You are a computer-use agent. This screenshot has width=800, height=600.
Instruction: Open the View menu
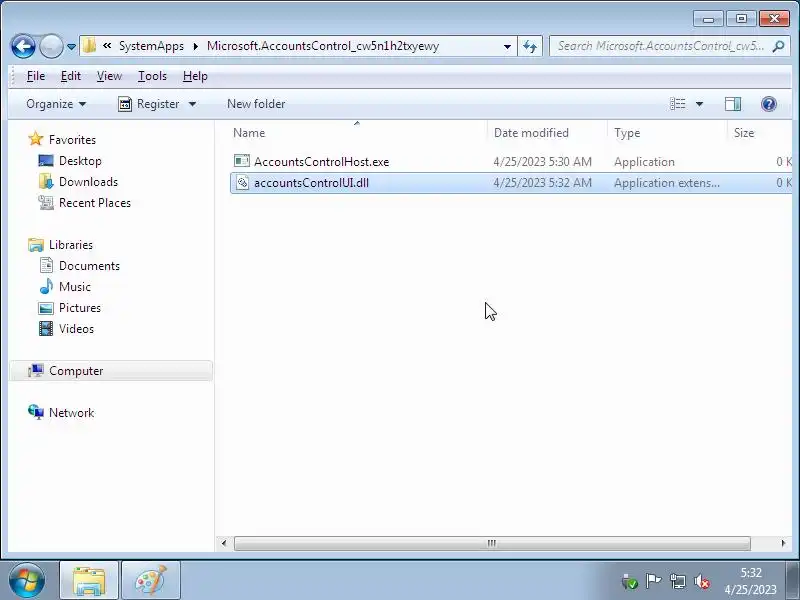coord(109,76)
